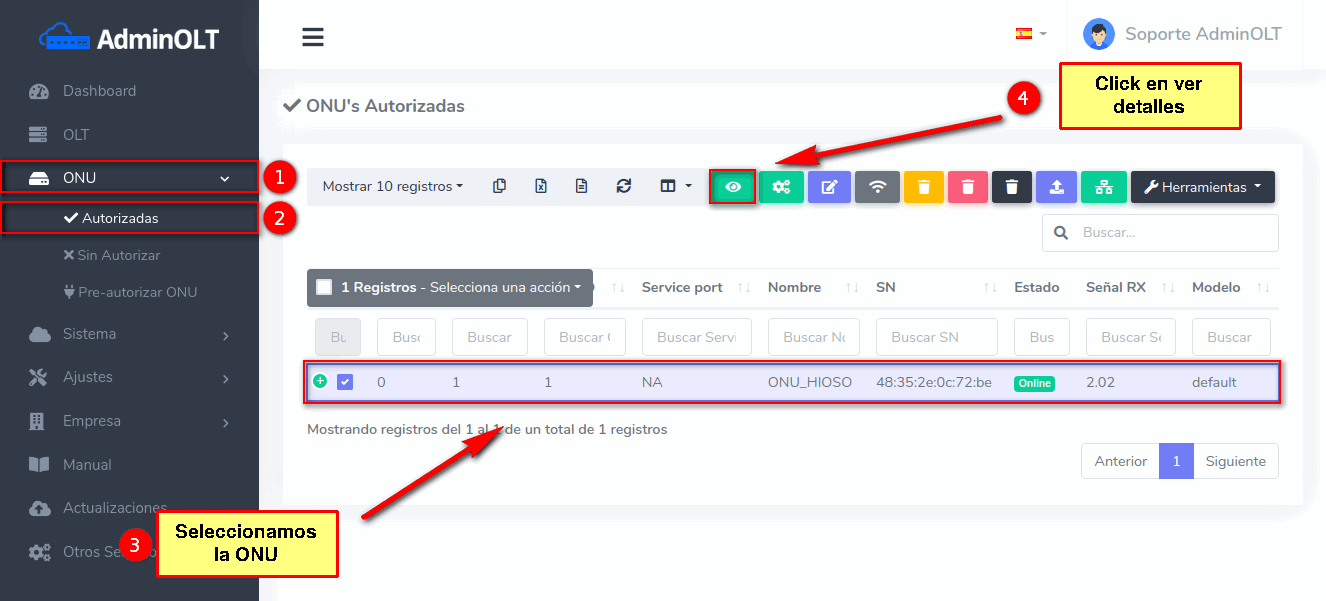
Task: Expand row details with green plus icon
Action: coord(320,381)
